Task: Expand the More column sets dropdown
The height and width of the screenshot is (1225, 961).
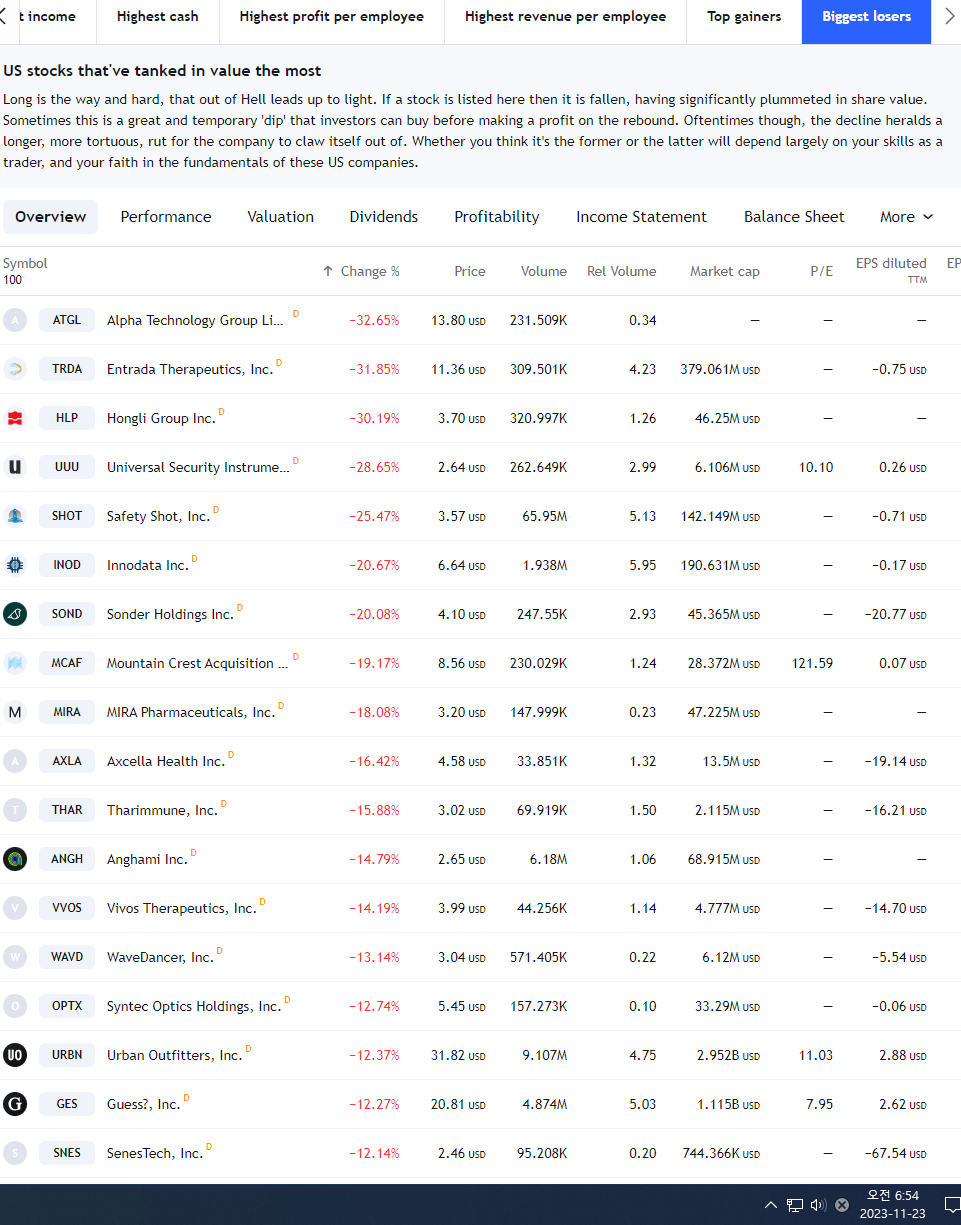Action: coord(907,217)
